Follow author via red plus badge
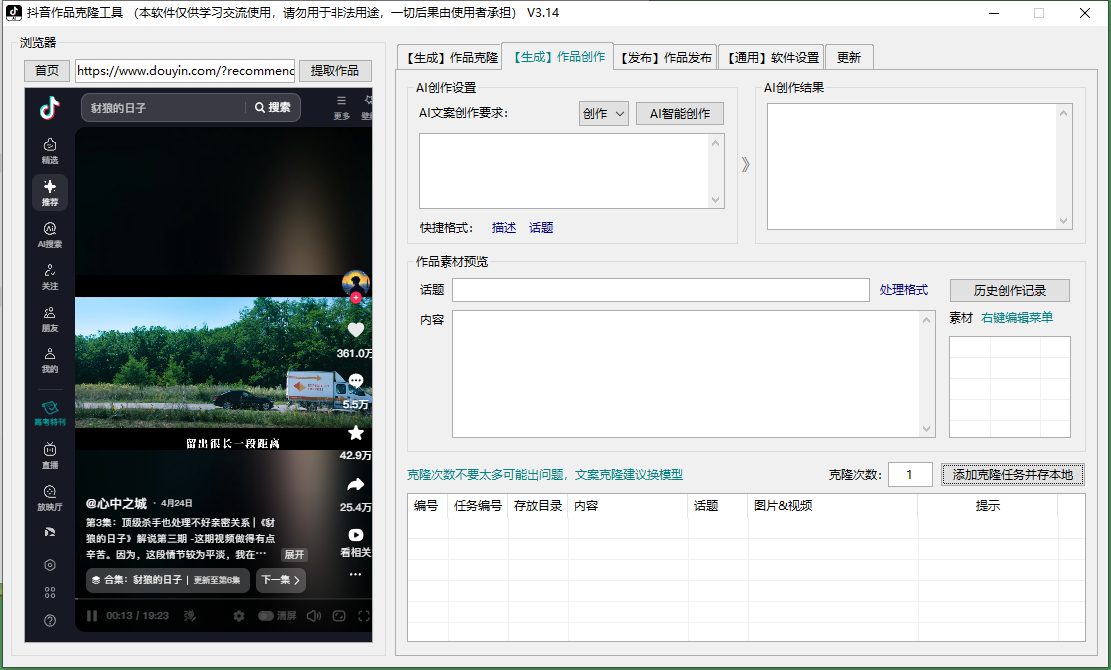1111x670 pixels. click(x=355, y=297)
